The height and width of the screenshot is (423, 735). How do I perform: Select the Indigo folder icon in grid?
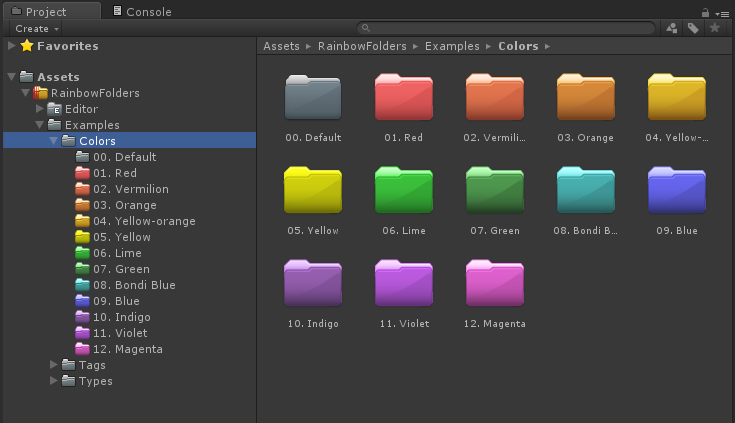312,284
